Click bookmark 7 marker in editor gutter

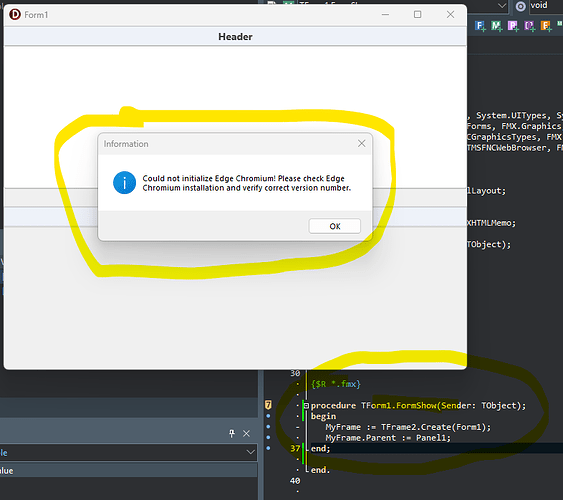click(x=268, y=405)
